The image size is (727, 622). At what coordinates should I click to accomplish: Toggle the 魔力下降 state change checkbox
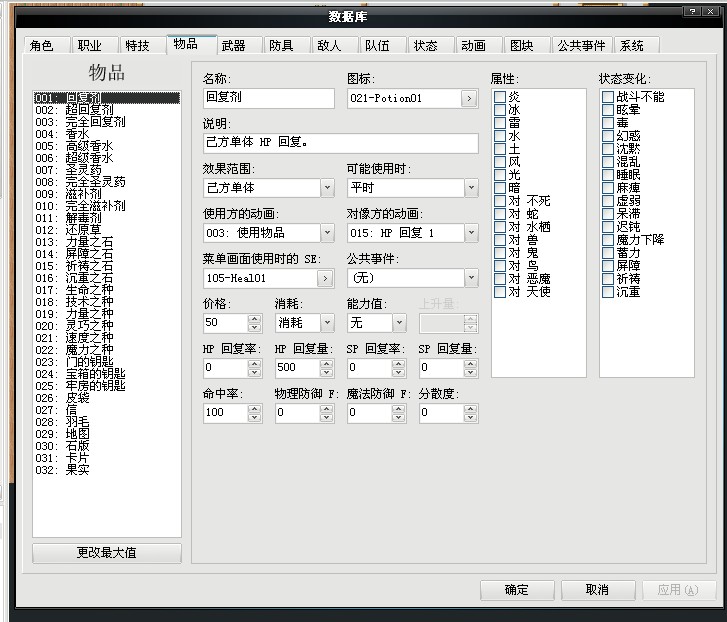click(x=608, y=240)
